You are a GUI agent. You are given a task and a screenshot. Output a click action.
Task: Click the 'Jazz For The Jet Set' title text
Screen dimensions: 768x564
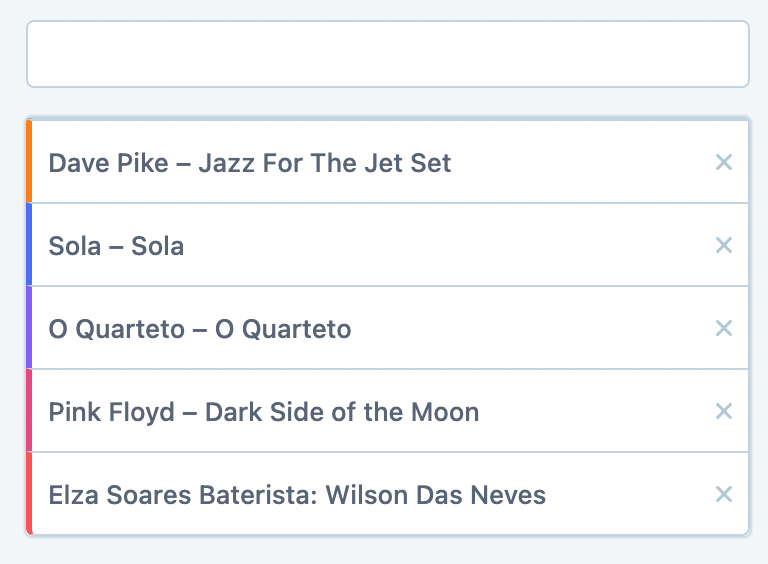(x=324, y=163)
